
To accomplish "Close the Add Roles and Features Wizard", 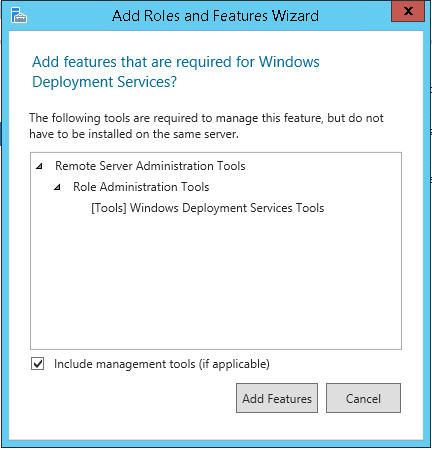I will (408, 11).
